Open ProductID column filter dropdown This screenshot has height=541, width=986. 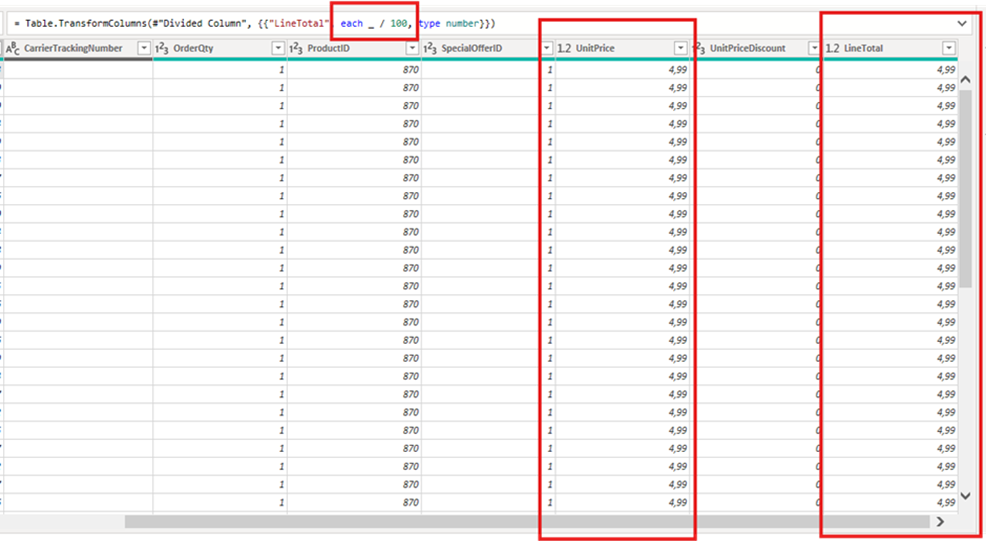(x=412, y=48)
